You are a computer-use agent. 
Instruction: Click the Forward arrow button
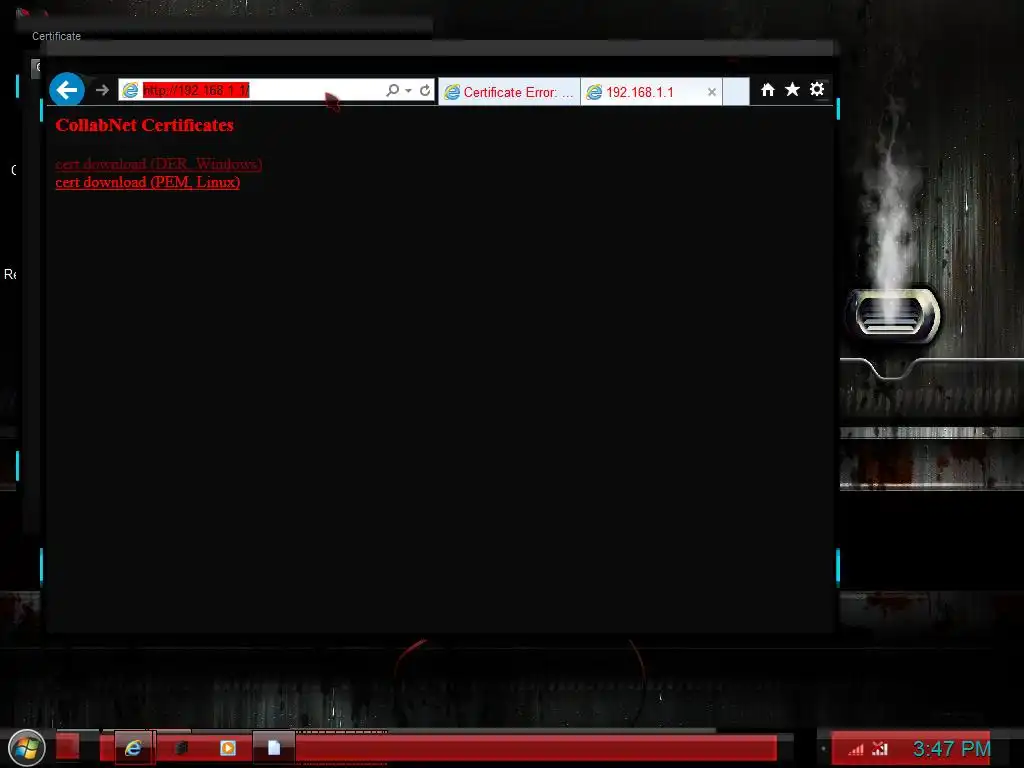[x=102, y=90]
